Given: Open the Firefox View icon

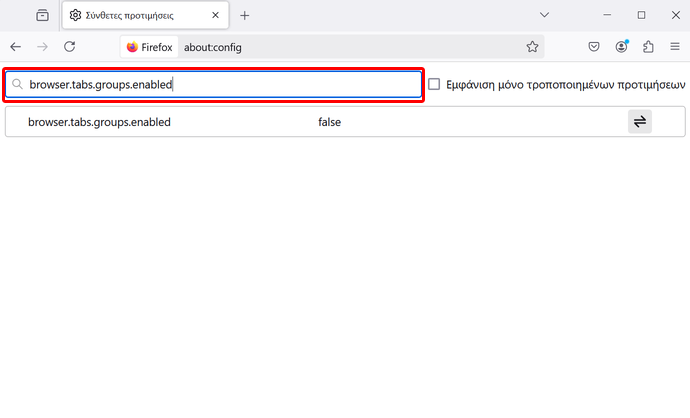Looking at the screenshot, I should coord(42,15).
